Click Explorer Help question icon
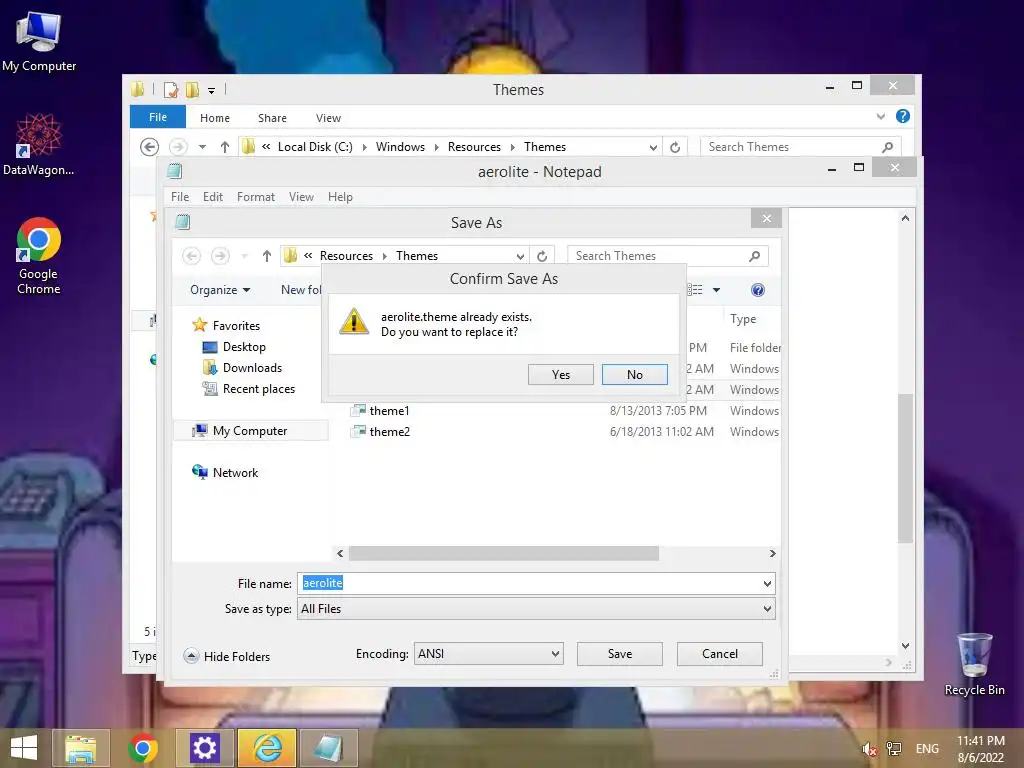 [903, 116]
